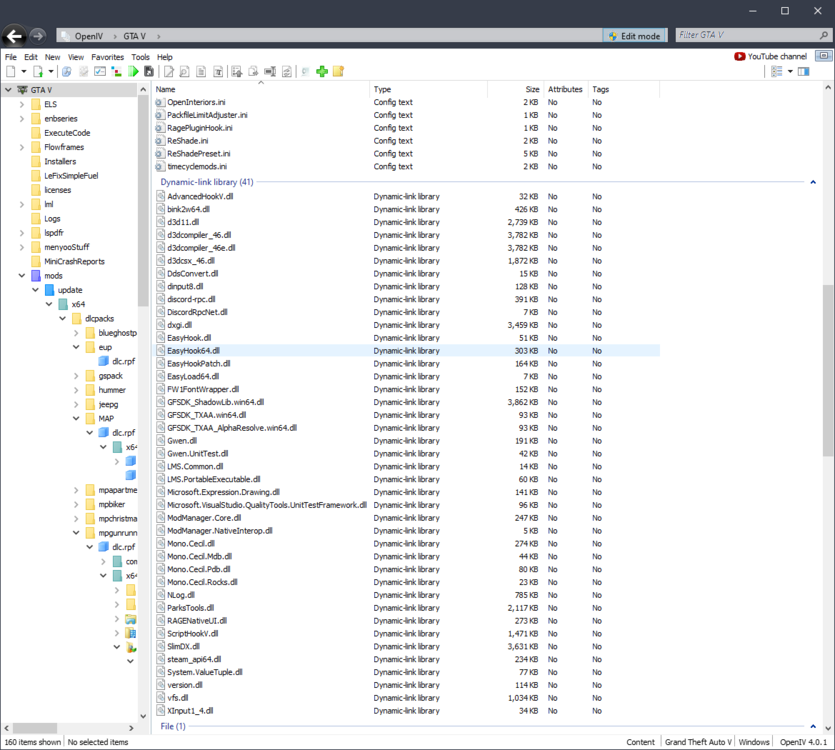Expand the menyooStuff folder in tree
Image resolution: width=835 pixels, height=750 pixels.
[22, 247]
